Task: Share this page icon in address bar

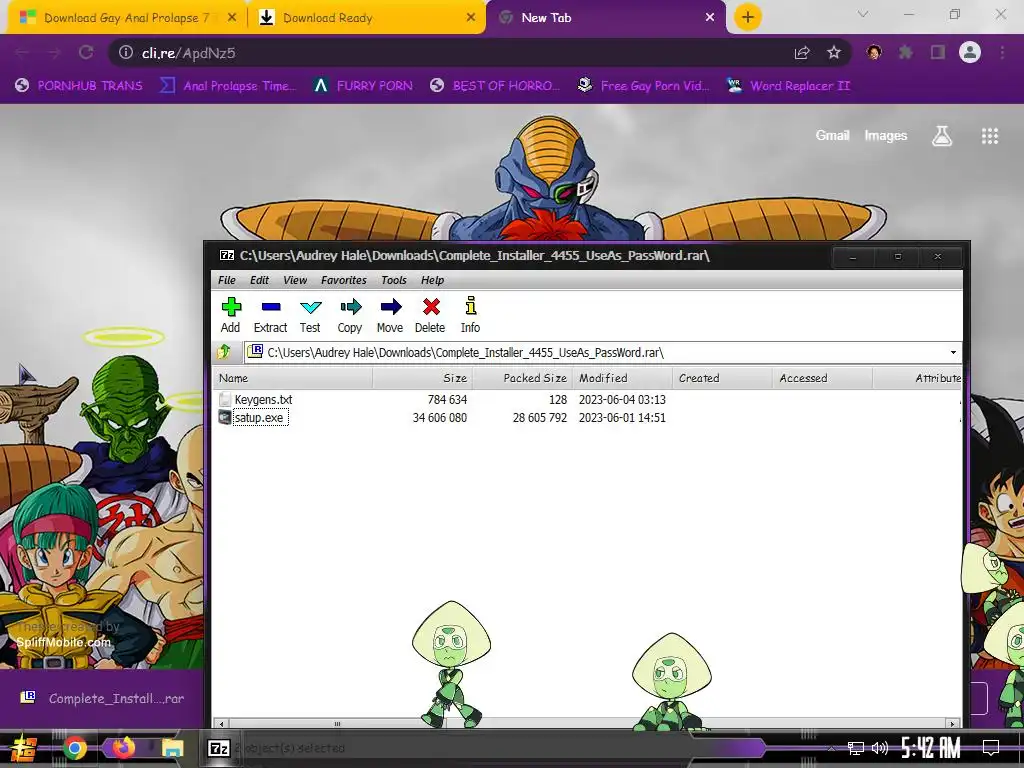Action: [x=802, y=53]
